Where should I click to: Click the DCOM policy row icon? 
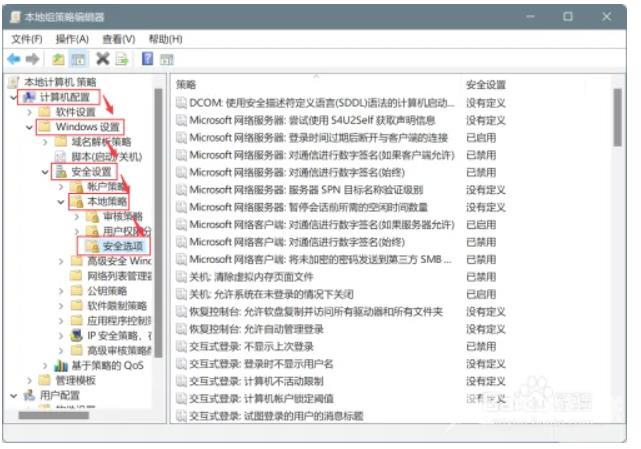pyautogui.click(x=181, y=103)
